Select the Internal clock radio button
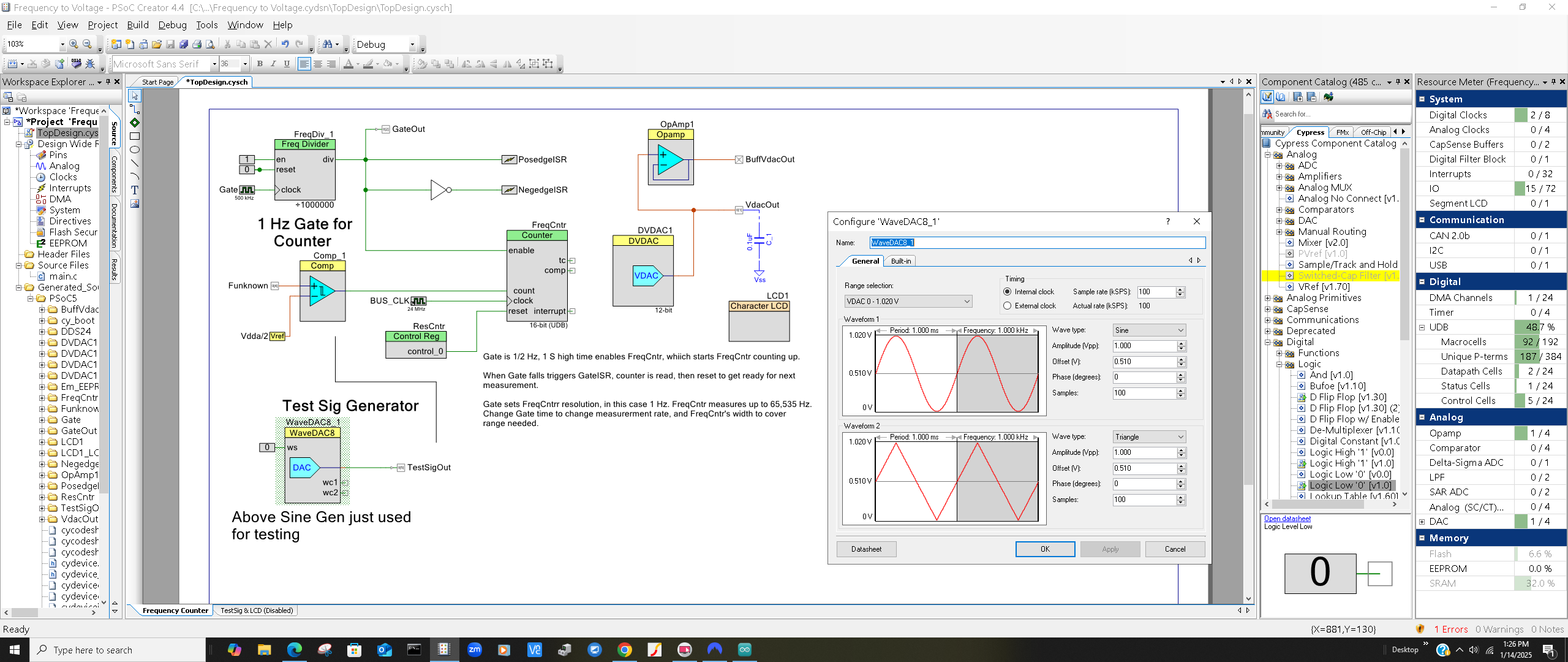The image size is (1568, 662). click(1007, 292)
